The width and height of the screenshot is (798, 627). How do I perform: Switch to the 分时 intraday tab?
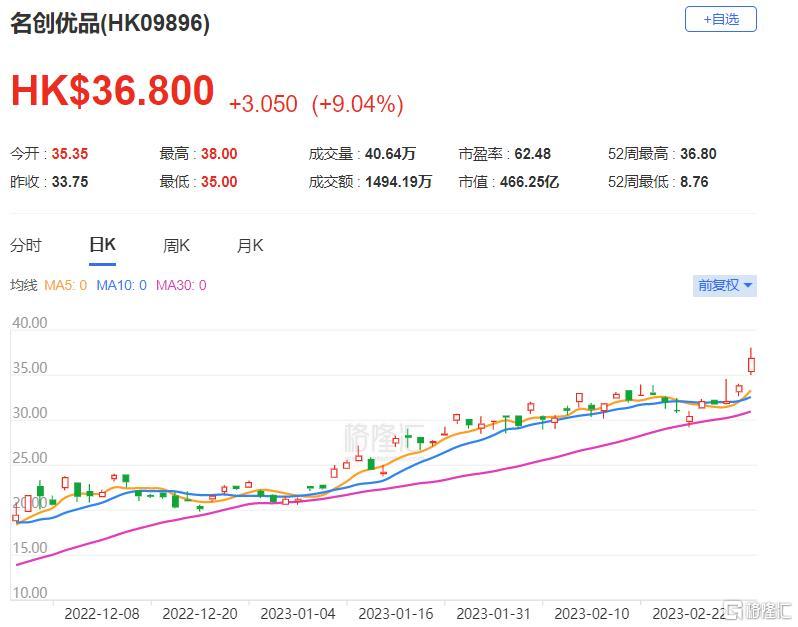(x=25, y=246)
